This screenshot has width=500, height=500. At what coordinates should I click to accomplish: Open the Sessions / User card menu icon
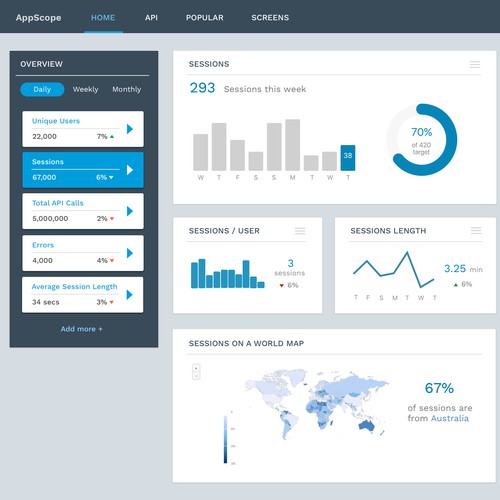[300, 231]
